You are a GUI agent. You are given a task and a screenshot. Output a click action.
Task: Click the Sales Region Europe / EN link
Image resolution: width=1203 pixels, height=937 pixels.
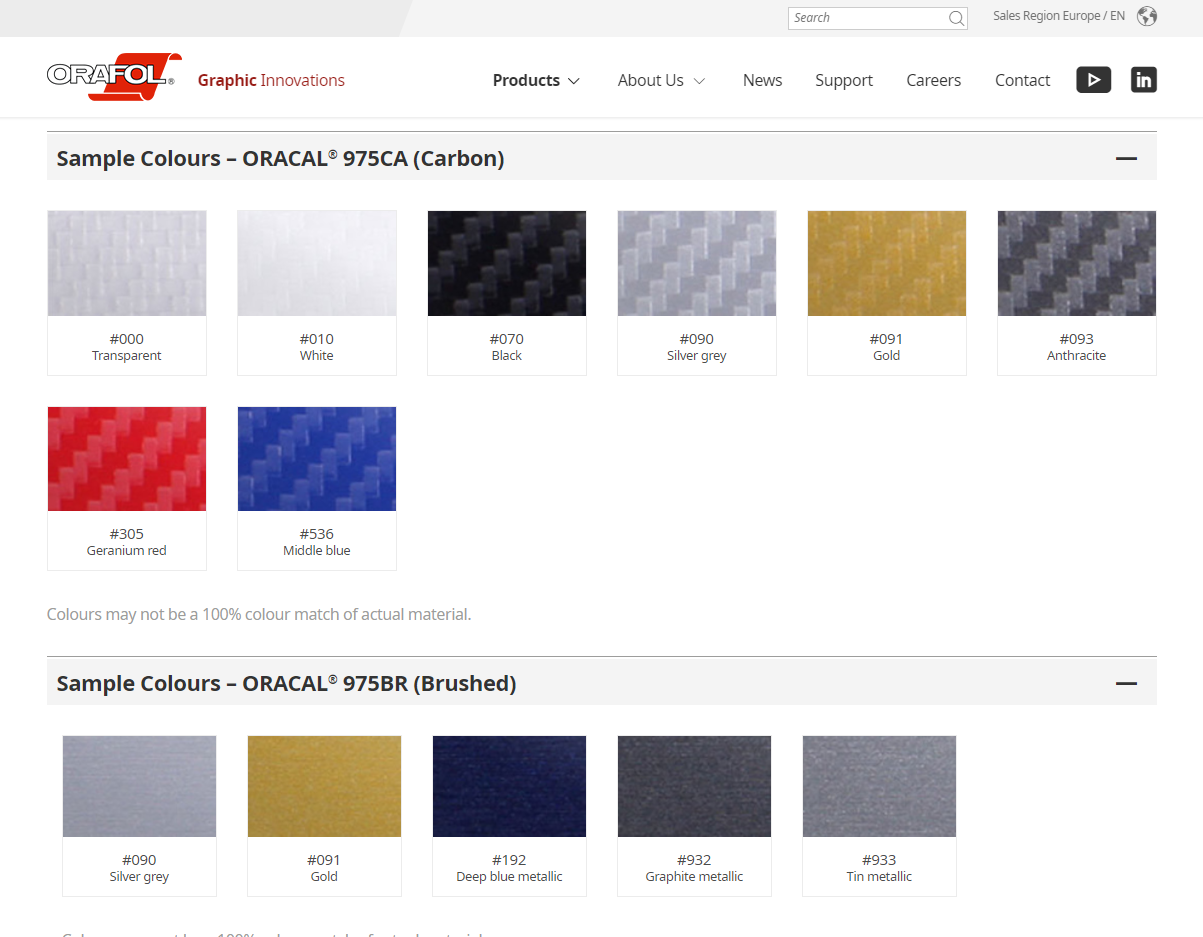pyautogui.click(x=1059, y=16)
